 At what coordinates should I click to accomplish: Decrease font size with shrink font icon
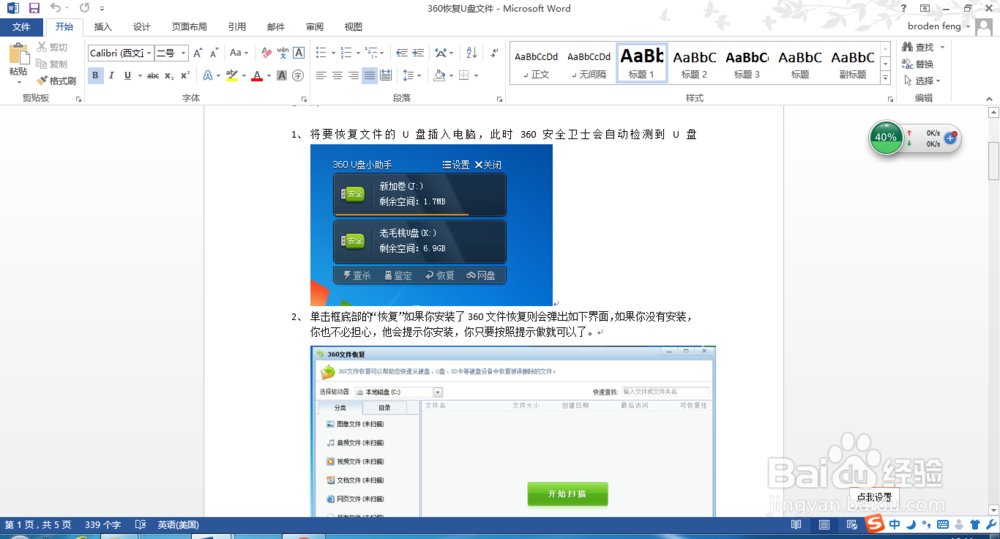point(214,53)
